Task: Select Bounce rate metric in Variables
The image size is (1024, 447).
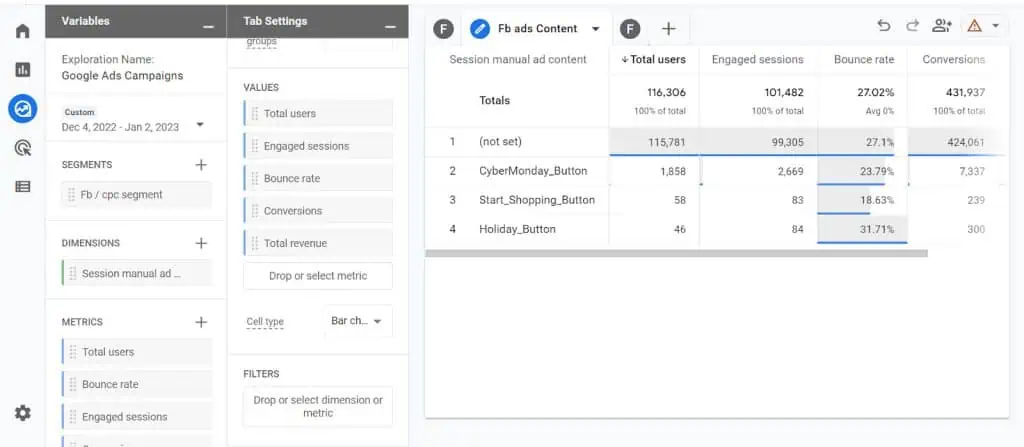Action: [x=136, y=384]
